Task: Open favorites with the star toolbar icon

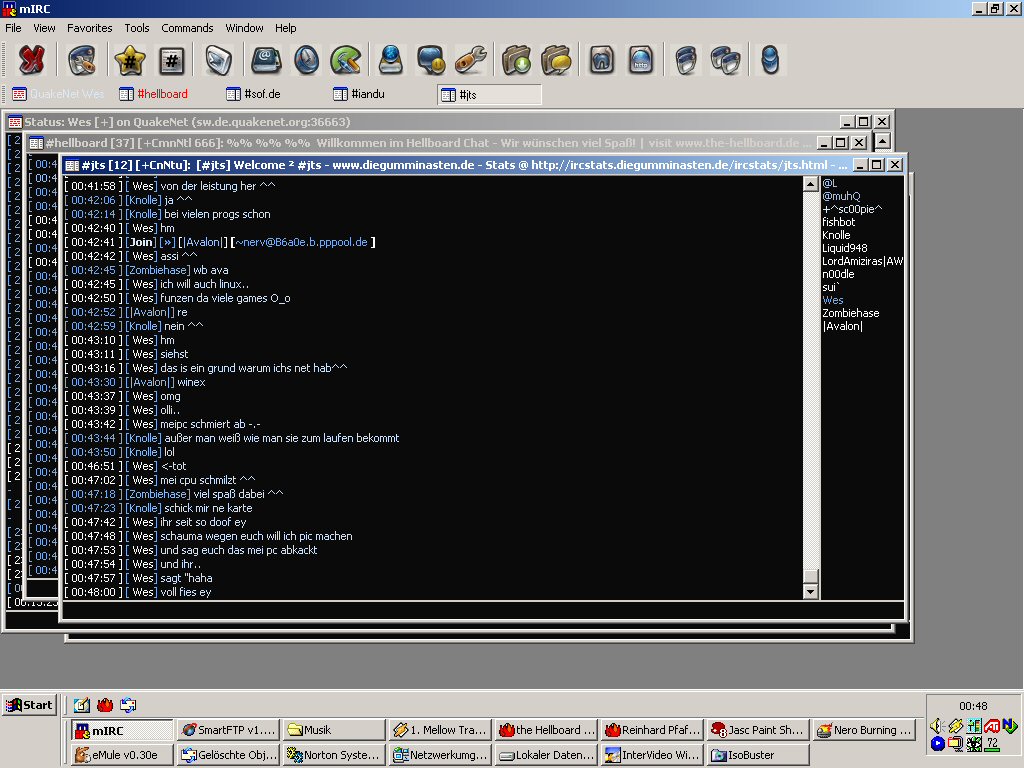Action: [x=129, y=61]
